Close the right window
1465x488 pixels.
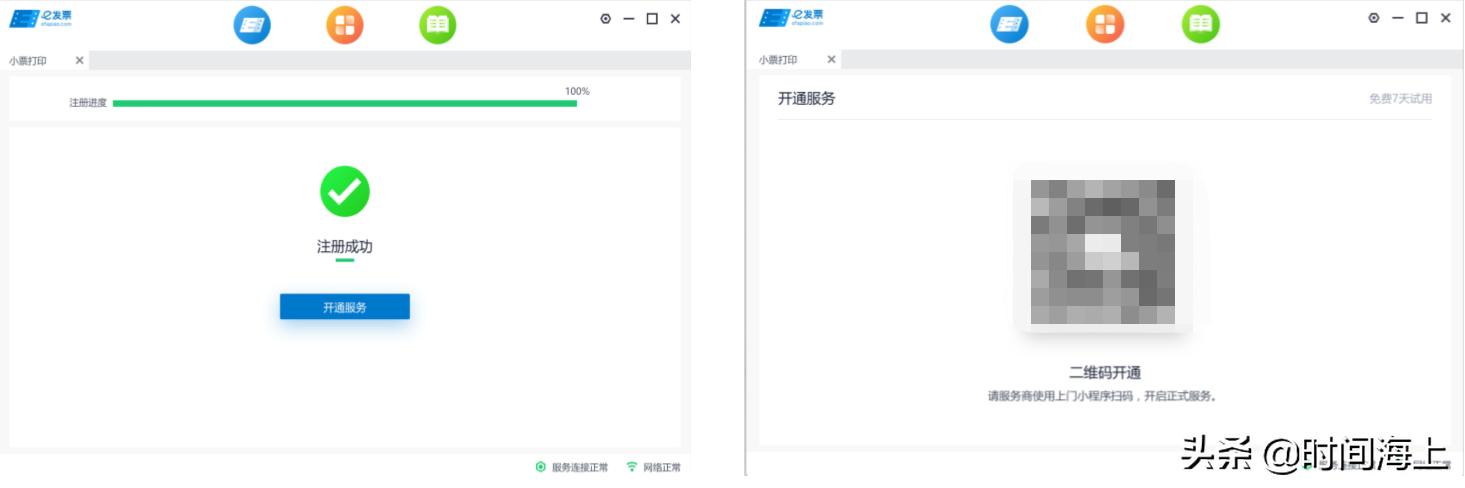pyautogui.click(x=1445, y=18)
